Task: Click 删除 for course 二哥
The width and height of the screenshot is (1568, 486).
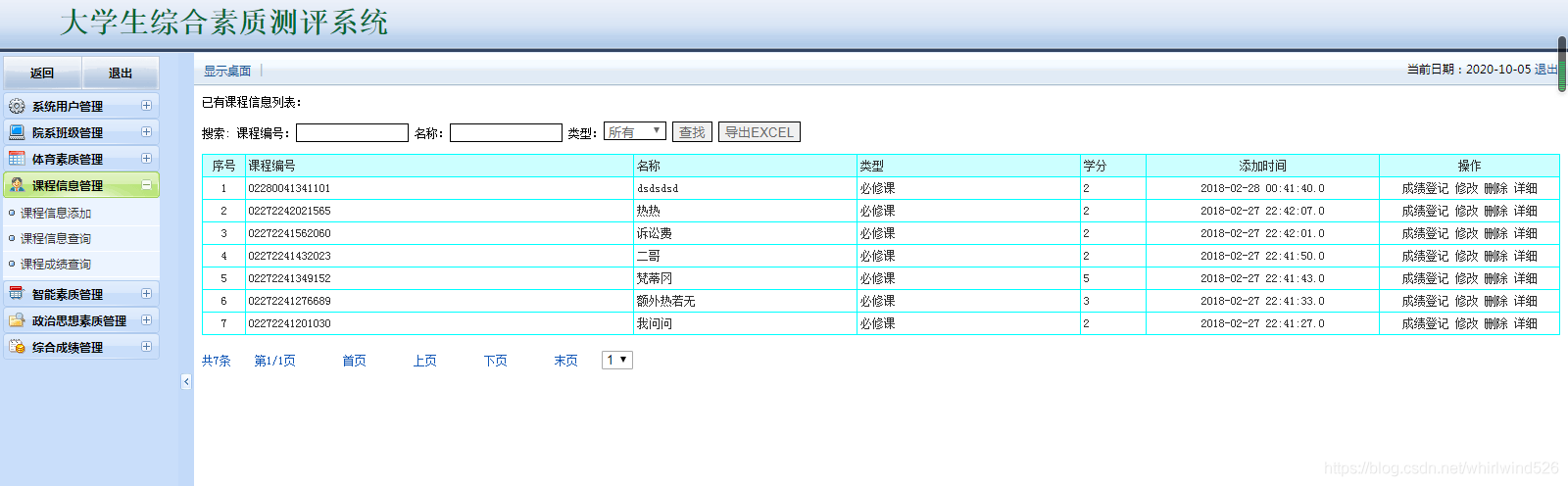Action: [x=1495, y=256]
